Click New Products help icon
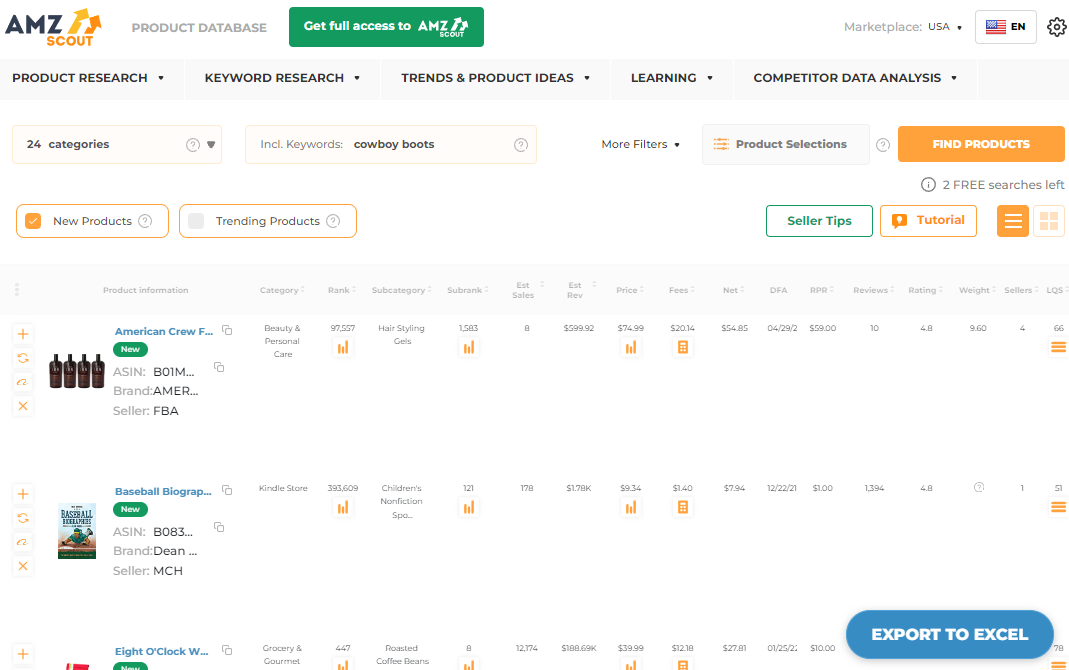Viewport: 1069px width, 670px height. 145,221
